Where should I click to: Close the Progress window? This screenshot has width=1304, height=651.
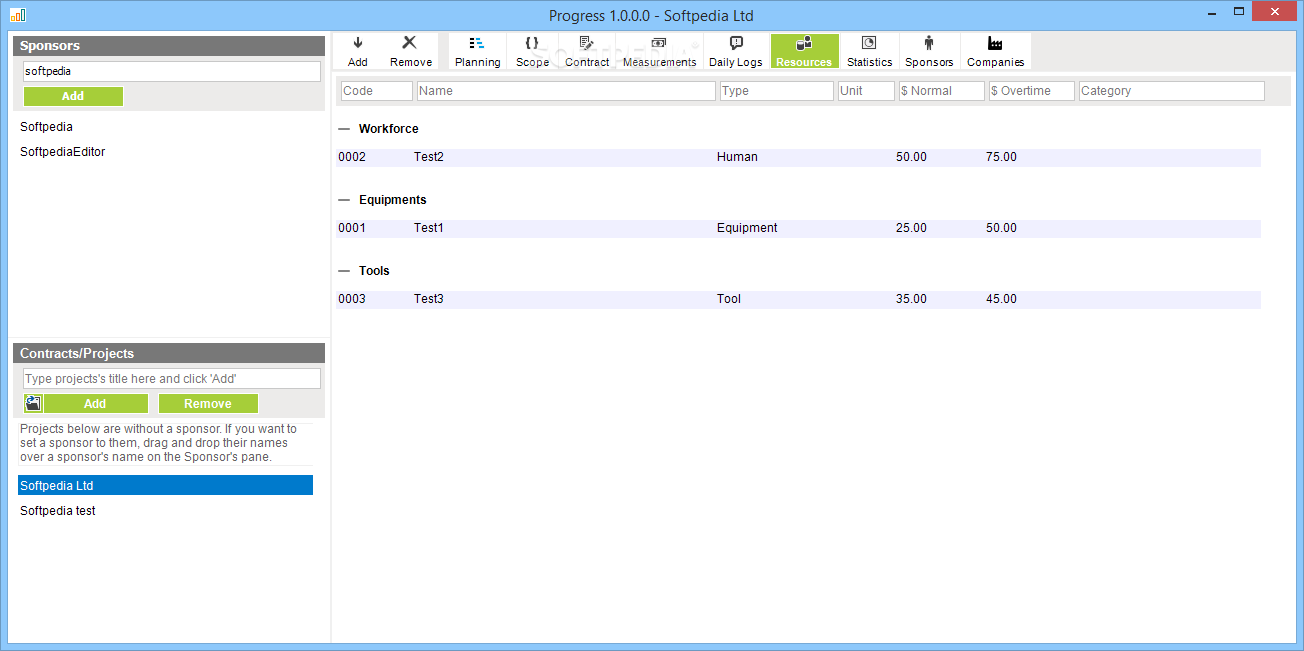click(x=1275, y=12)
